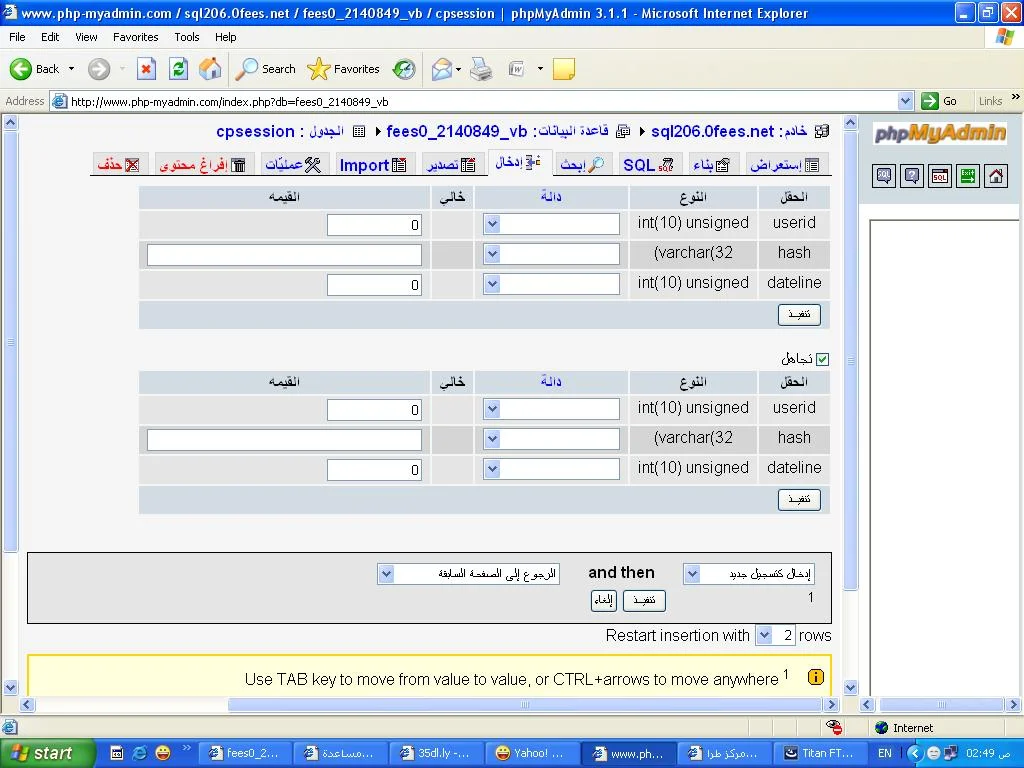Expand function dropdown for first userid row
The image size is (1024, 768).
point(492,225)
